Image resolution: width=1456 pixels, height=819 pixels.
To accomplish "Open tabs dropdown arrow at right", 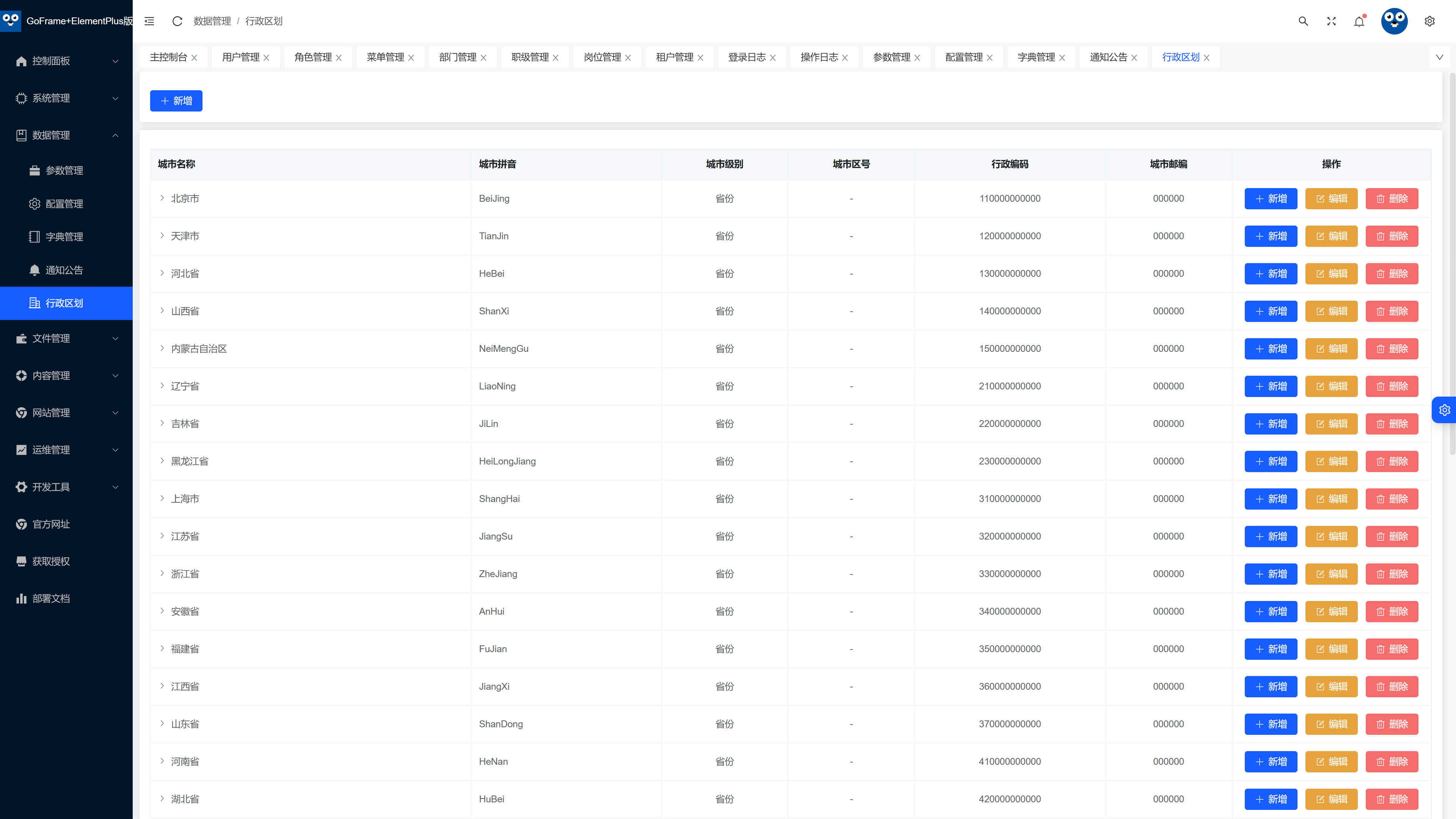I will coord(1440,57).
